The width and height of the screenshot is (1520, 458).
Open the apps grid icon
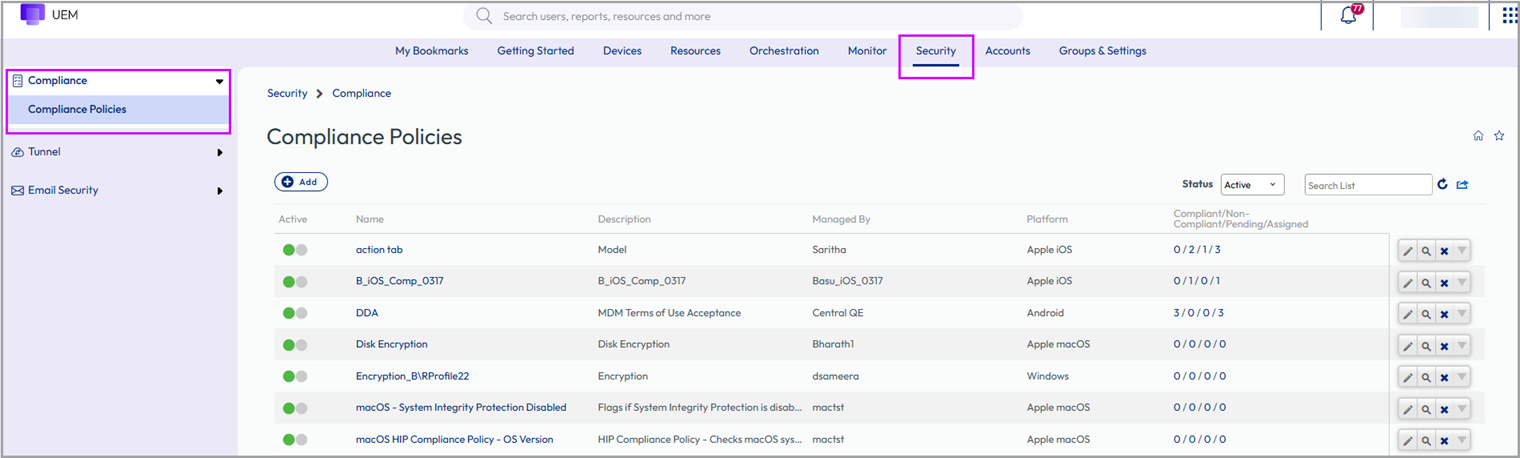(1509, 16)
